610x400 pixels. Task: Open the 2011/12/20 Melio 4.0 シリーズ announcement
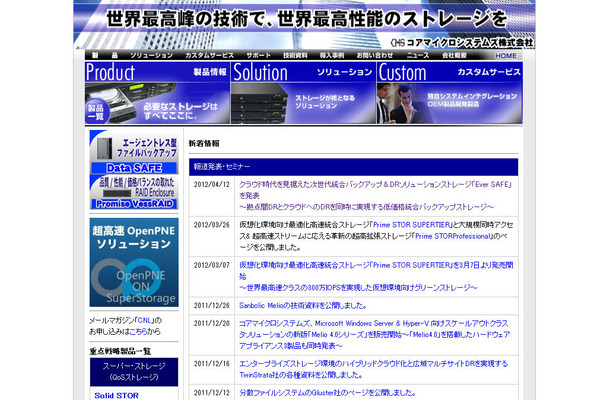click(375, 335)
